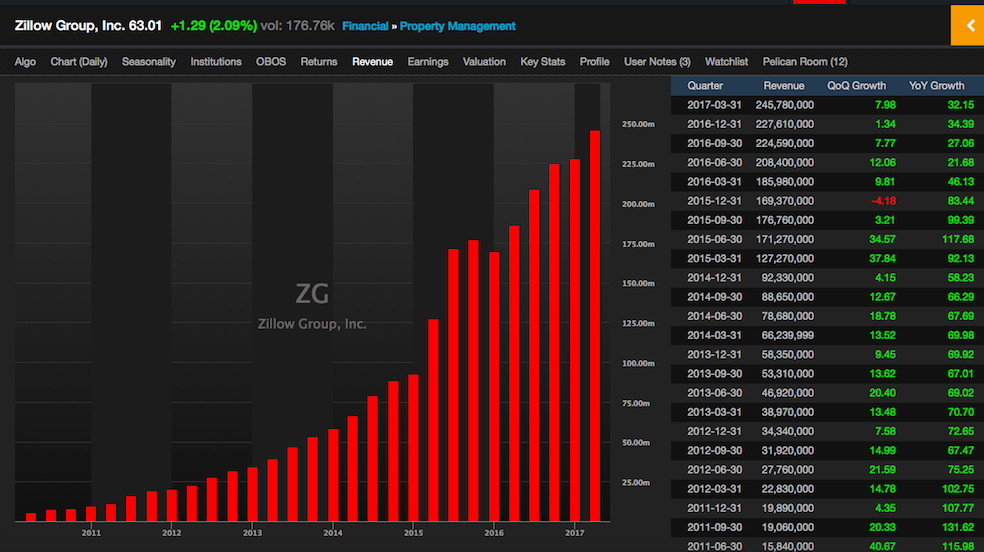984x552 pixels.
Task: Select the Institutions tab
Action: [216, 61]
